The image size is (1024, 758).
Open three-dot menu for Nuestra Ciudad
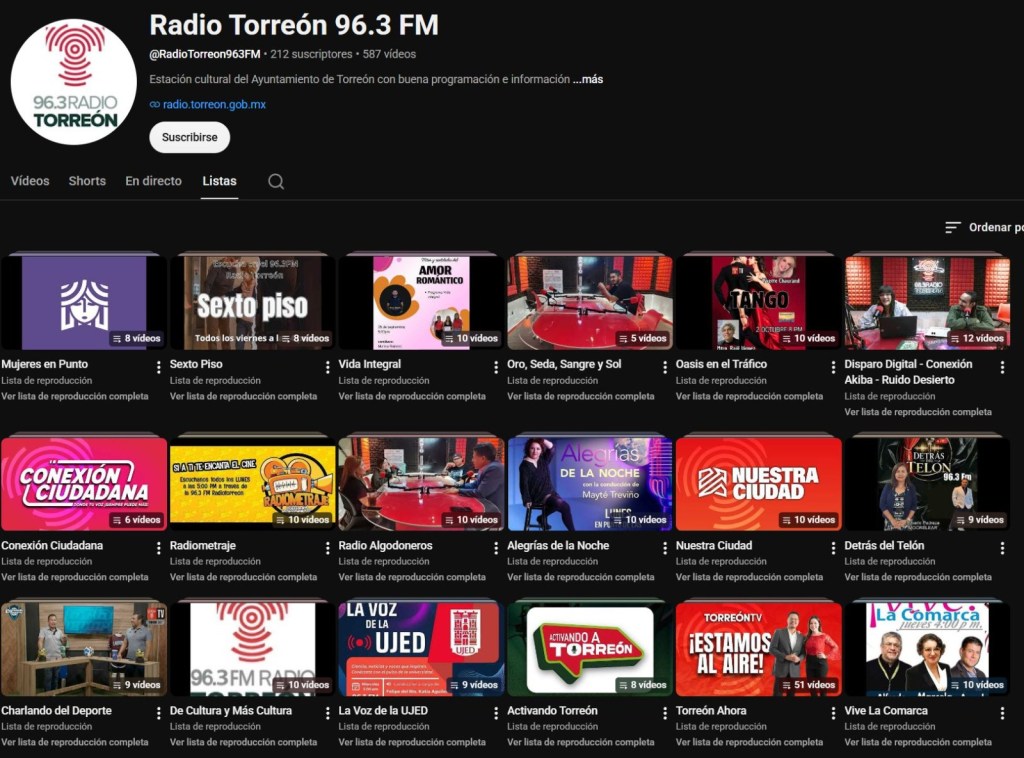pos(833,548)
